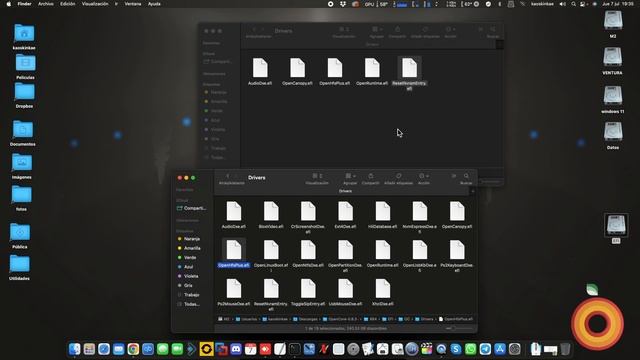Select OpenLinuxBoot.efi file icon
Screen dimensions: 640x360
[271, 250]
